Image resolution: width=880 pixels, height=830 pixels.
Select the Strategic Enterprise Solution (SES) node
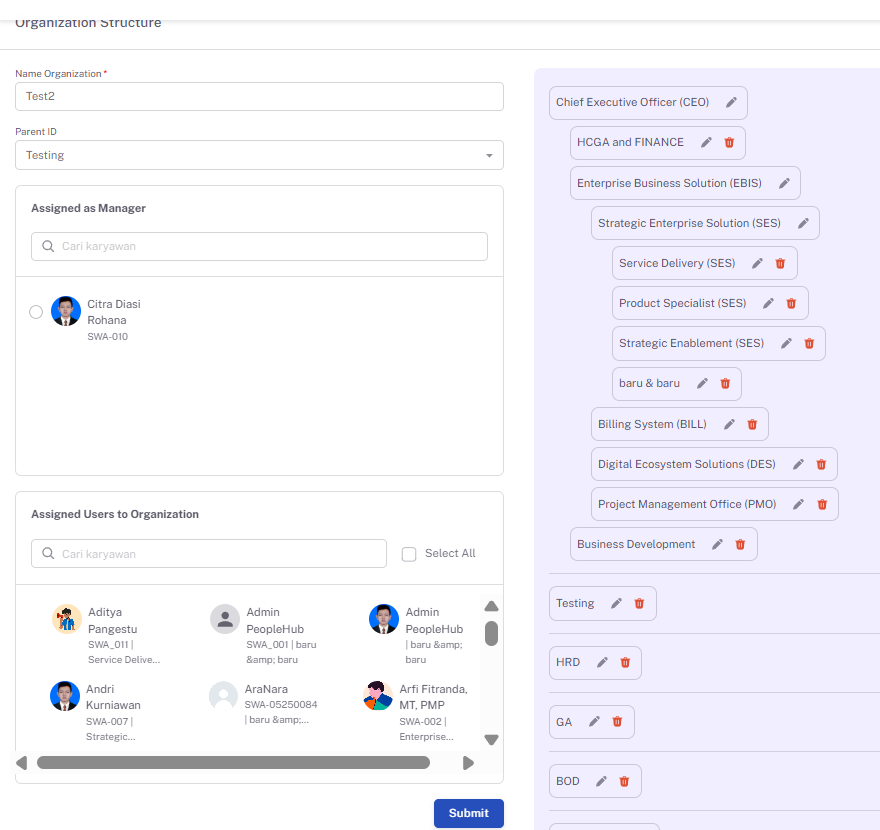(x=689, y=223)
